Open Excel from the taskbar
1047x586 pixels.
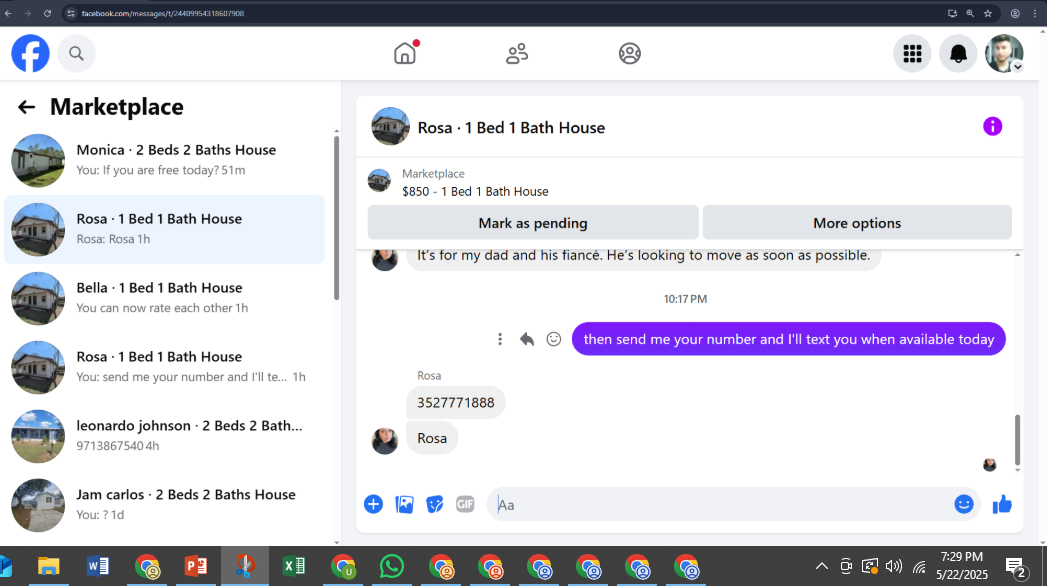[x=294, y=567]
